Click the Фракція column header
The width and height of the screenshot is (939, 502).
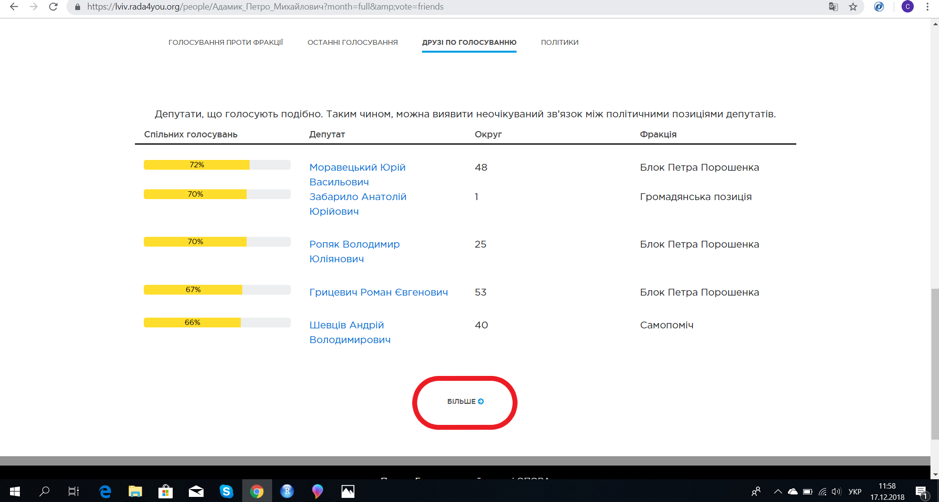(x=658, y=134)
